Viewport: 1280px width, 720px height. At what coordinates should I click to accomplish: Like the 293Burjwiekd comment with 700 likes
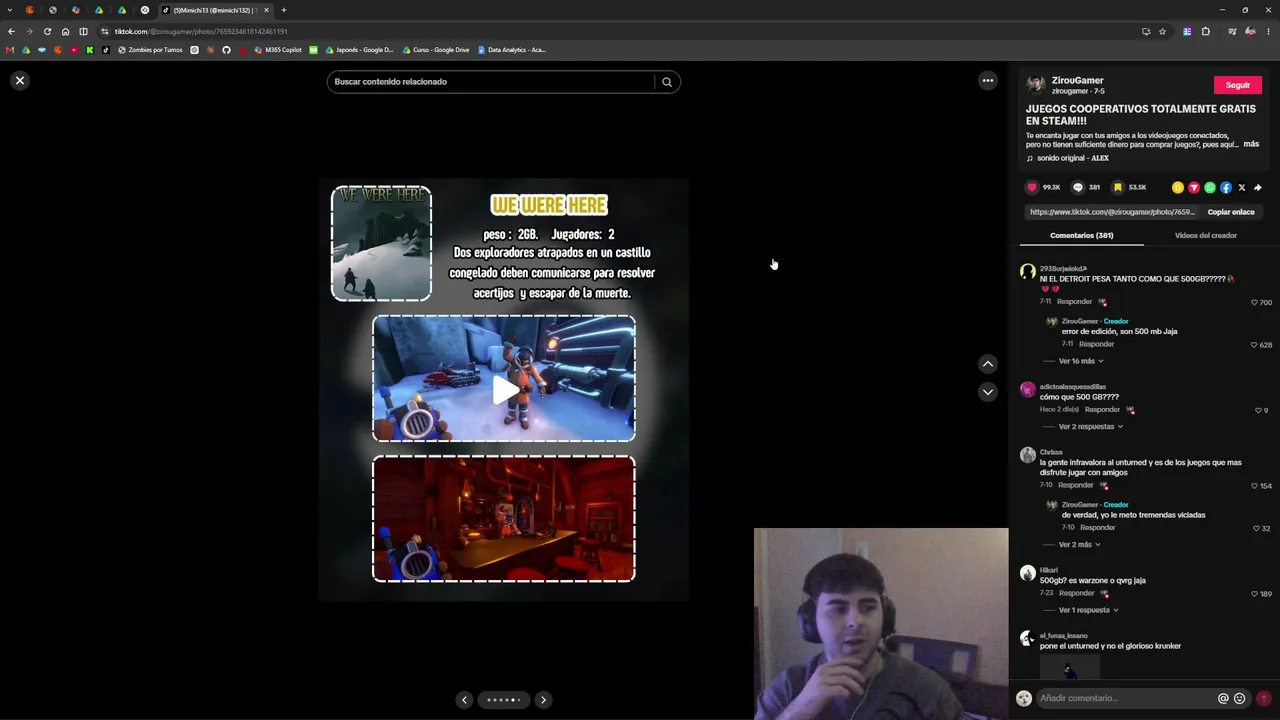(1254, 302)
